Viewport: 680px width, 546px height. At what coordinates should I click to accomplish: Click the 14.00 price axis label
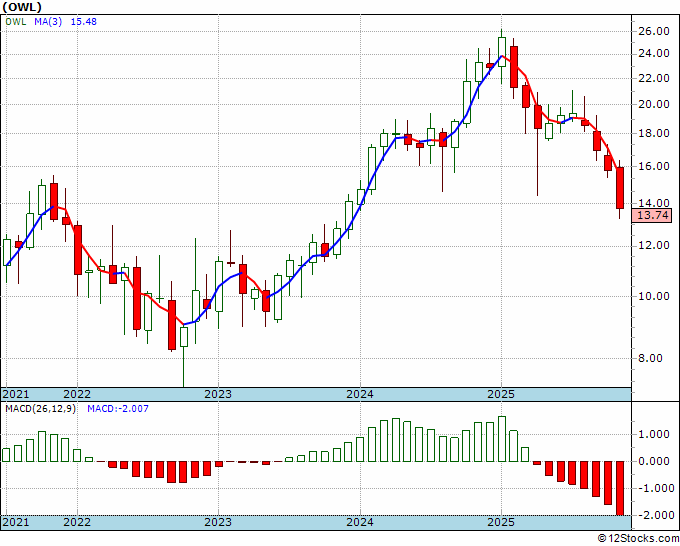pyautogui.click(x=653, y=203)
